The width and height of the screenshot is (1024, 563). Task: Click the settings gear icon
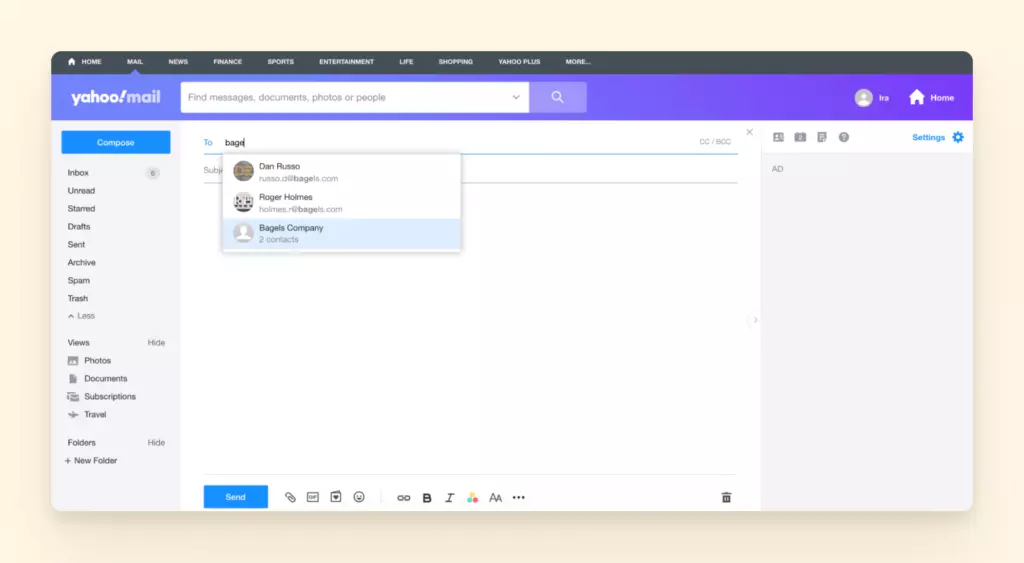pos(958,137)
